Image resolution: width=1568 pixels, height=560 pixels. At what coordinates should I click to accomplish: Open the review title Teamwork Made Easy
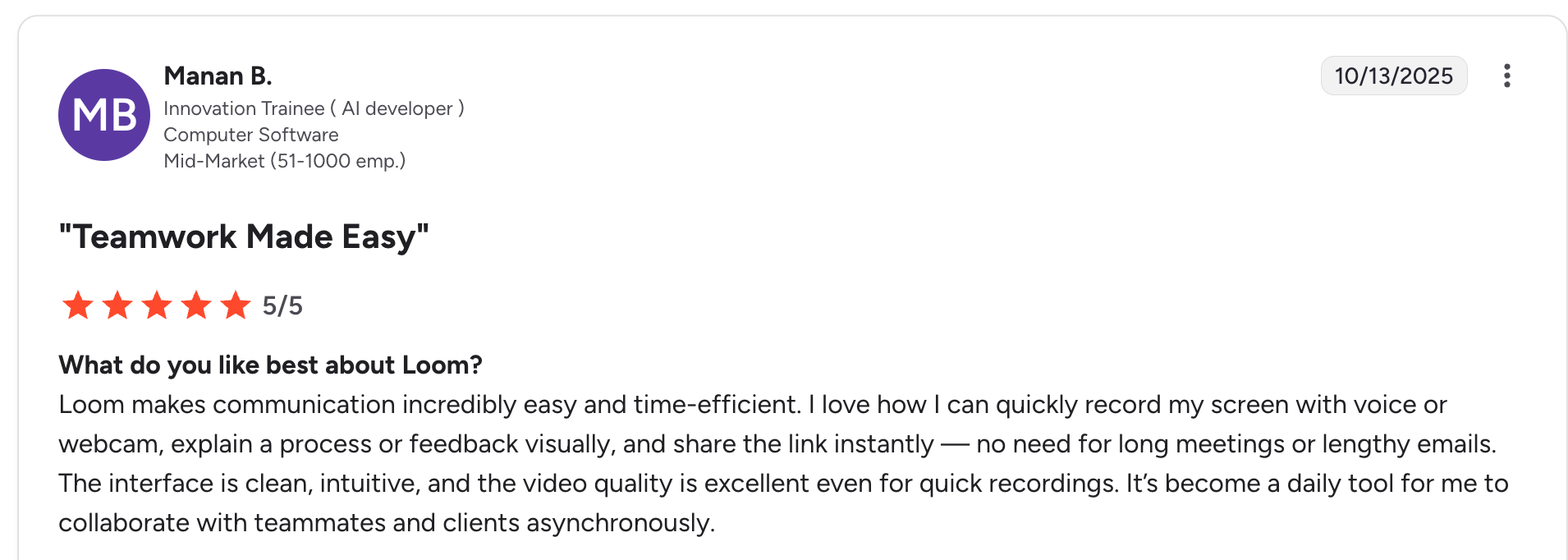tap(243, 236)
